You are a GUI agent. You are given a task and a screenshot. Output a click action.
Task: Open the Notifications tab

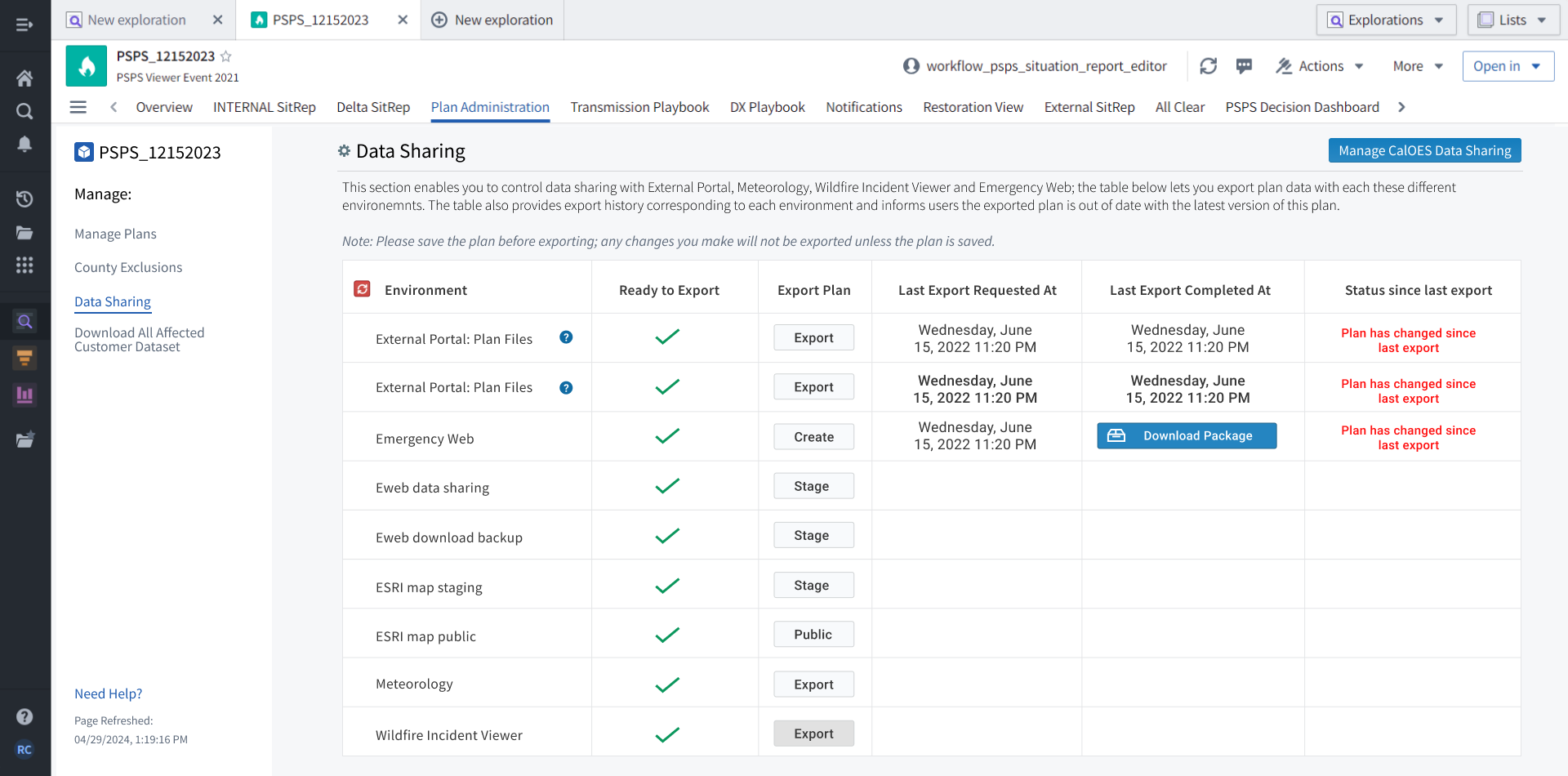coord(864,107)
